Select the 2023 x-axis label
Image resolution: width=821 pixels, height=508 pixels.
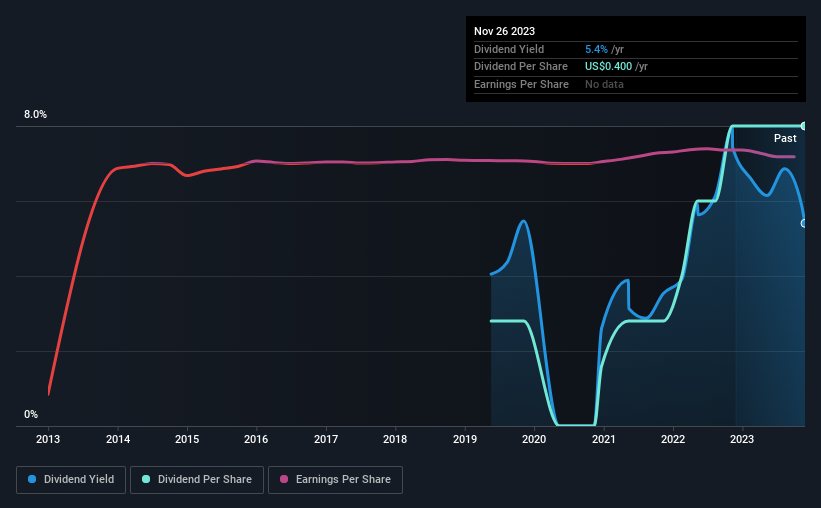click(x=742, y=439)
